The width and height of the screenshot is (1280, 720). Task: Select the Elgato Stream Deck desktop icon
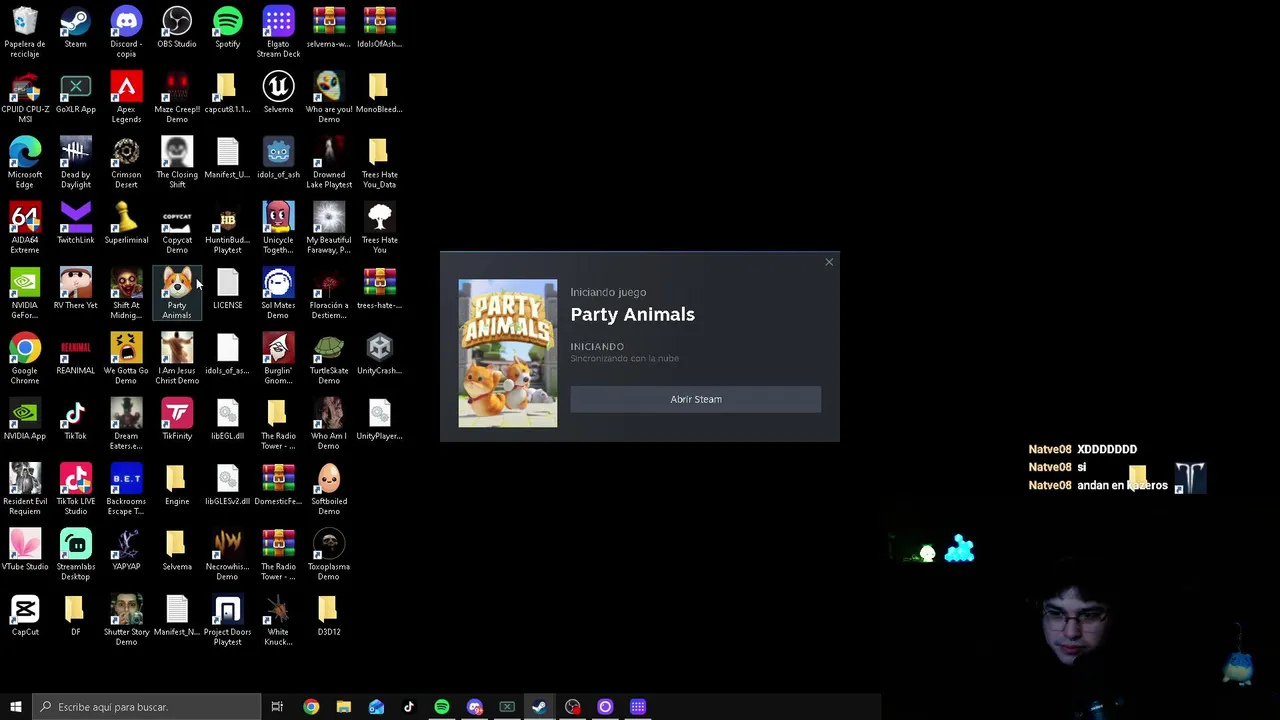click(x=278, y=32)
